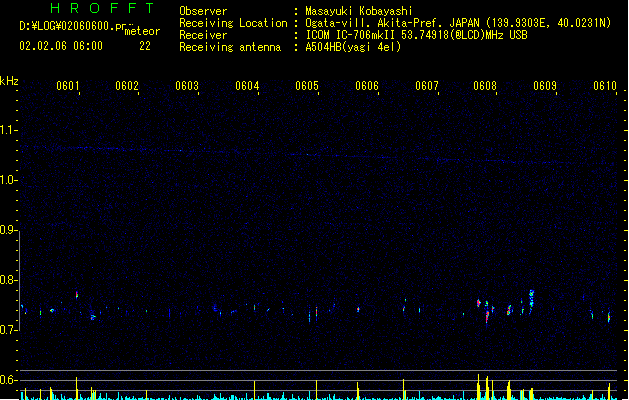Click the HROFFT title text
The width and height of the screenshot is (629, 400).
point(102,8)
